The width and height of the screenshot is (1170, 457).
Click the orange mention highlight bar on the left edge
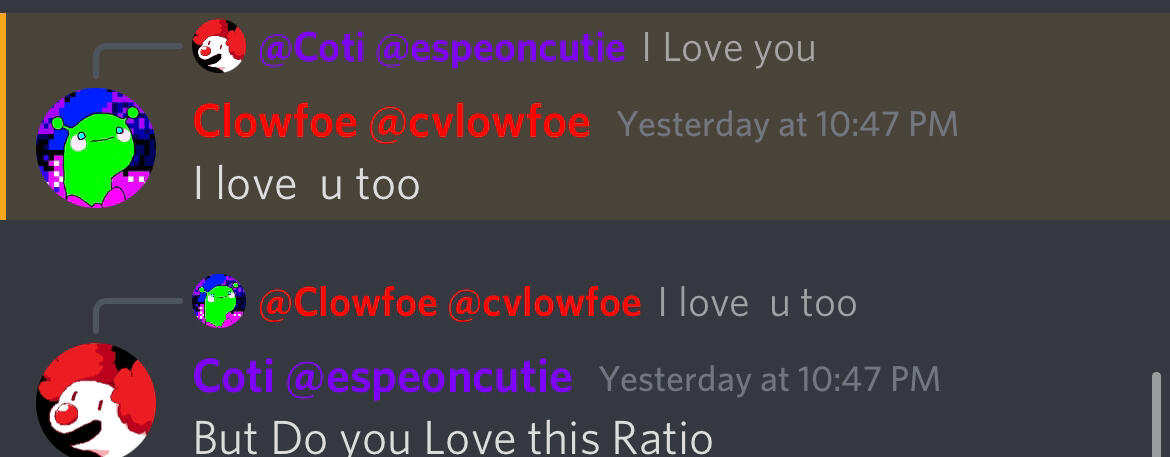pyautogui.click(x=3, y=116)
